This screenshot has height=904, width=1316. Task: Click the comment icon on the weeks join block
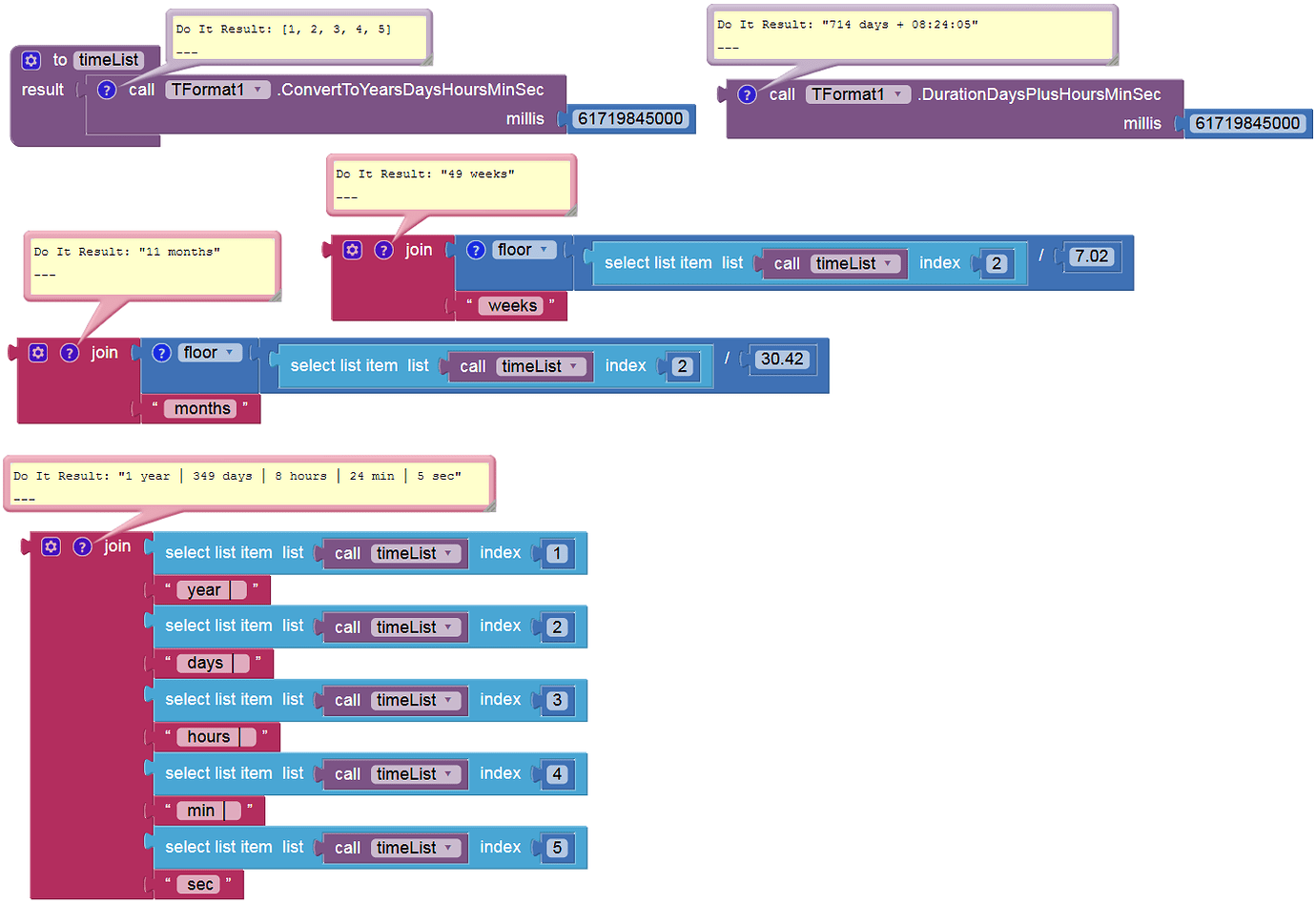point(383,250)
